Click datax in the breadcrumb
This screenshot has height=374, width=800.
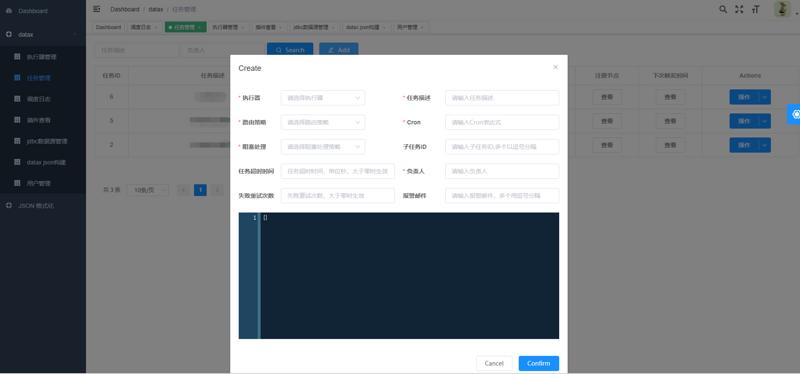pos(156,9)
